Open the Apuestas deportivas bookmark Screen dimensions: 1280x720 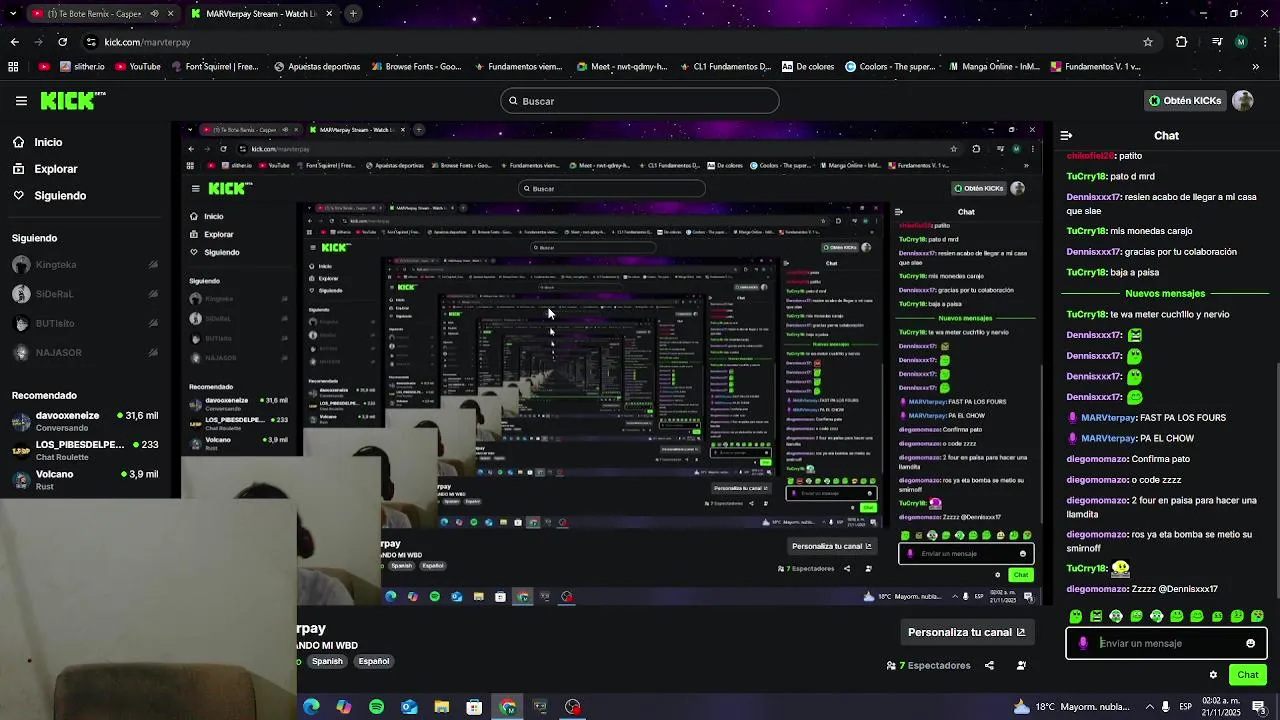pyautogui.click(x=316, y=67)
